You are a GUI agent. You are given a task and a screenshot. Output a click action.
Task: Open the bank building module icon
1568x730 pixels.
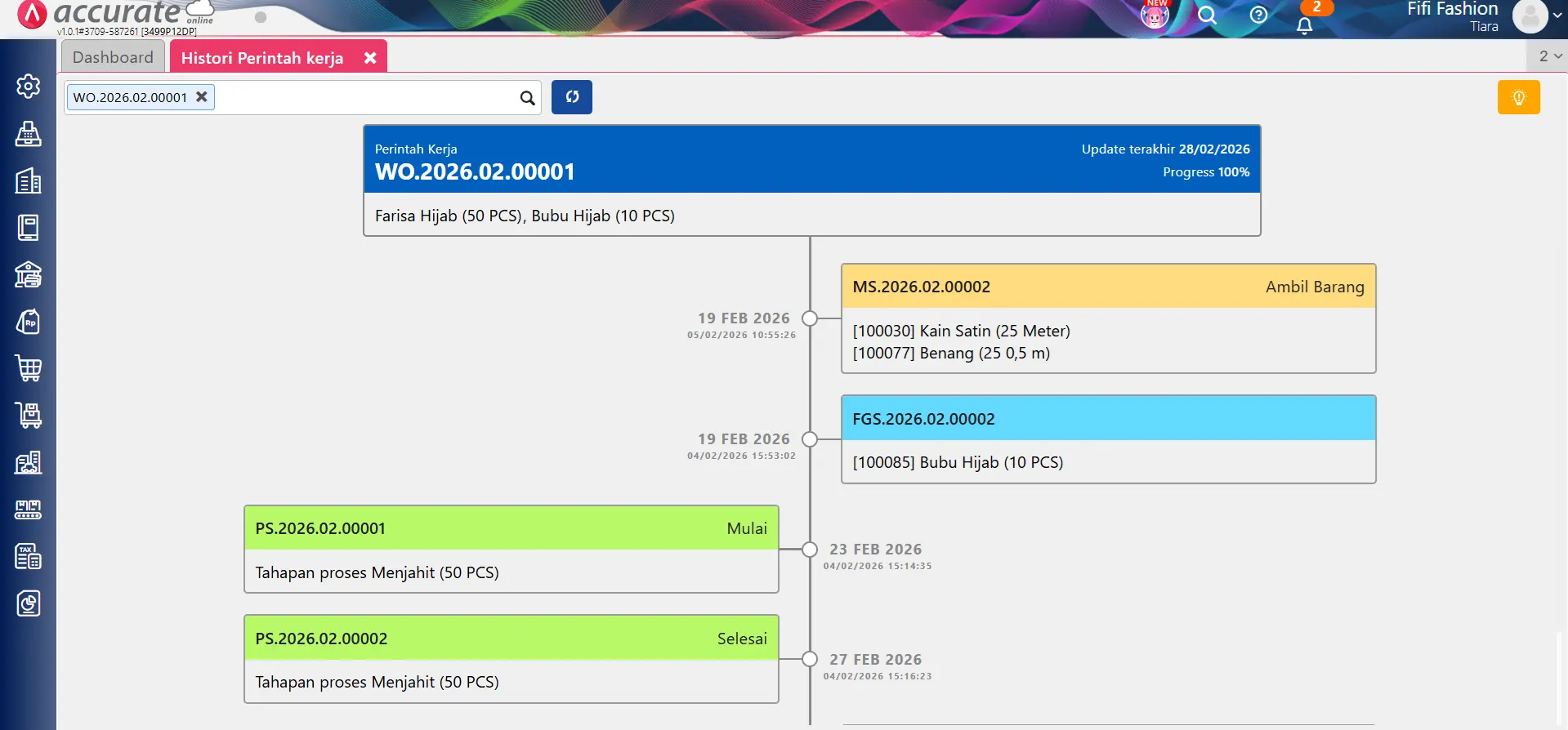28,274
